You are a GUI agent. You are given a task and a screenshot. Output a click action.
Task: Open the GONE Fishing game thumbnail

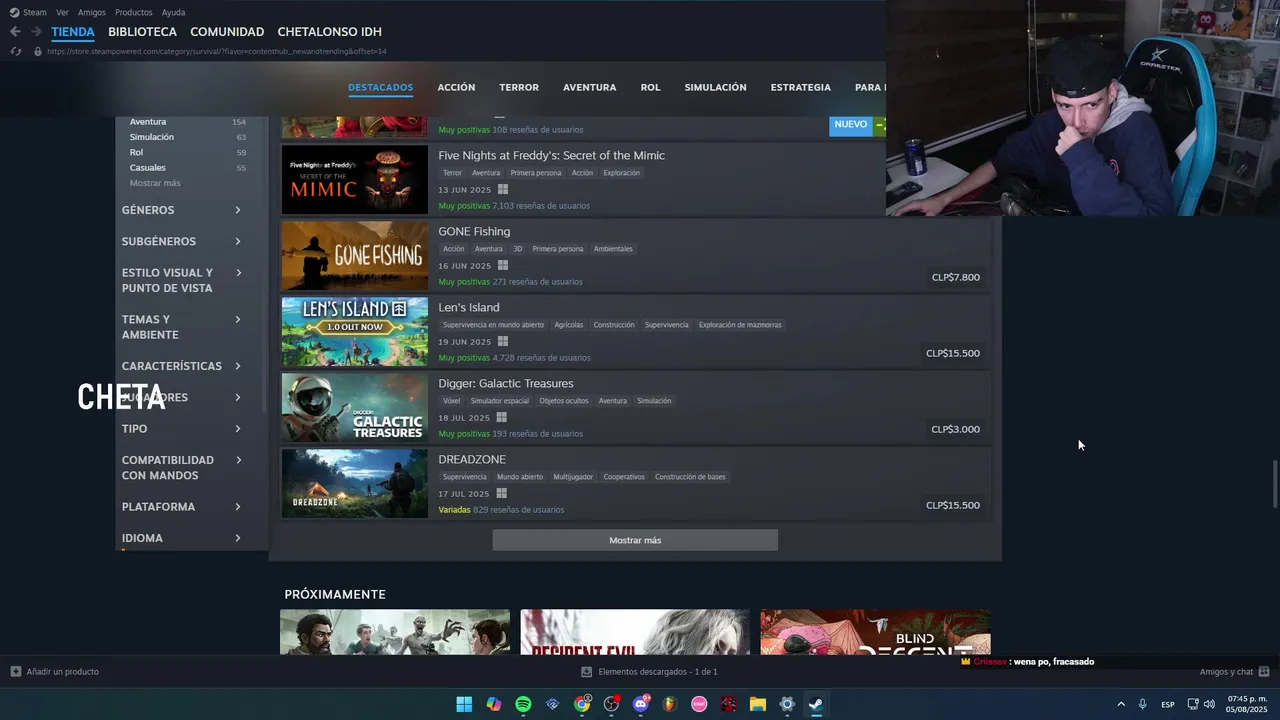[x=355, y=256]
